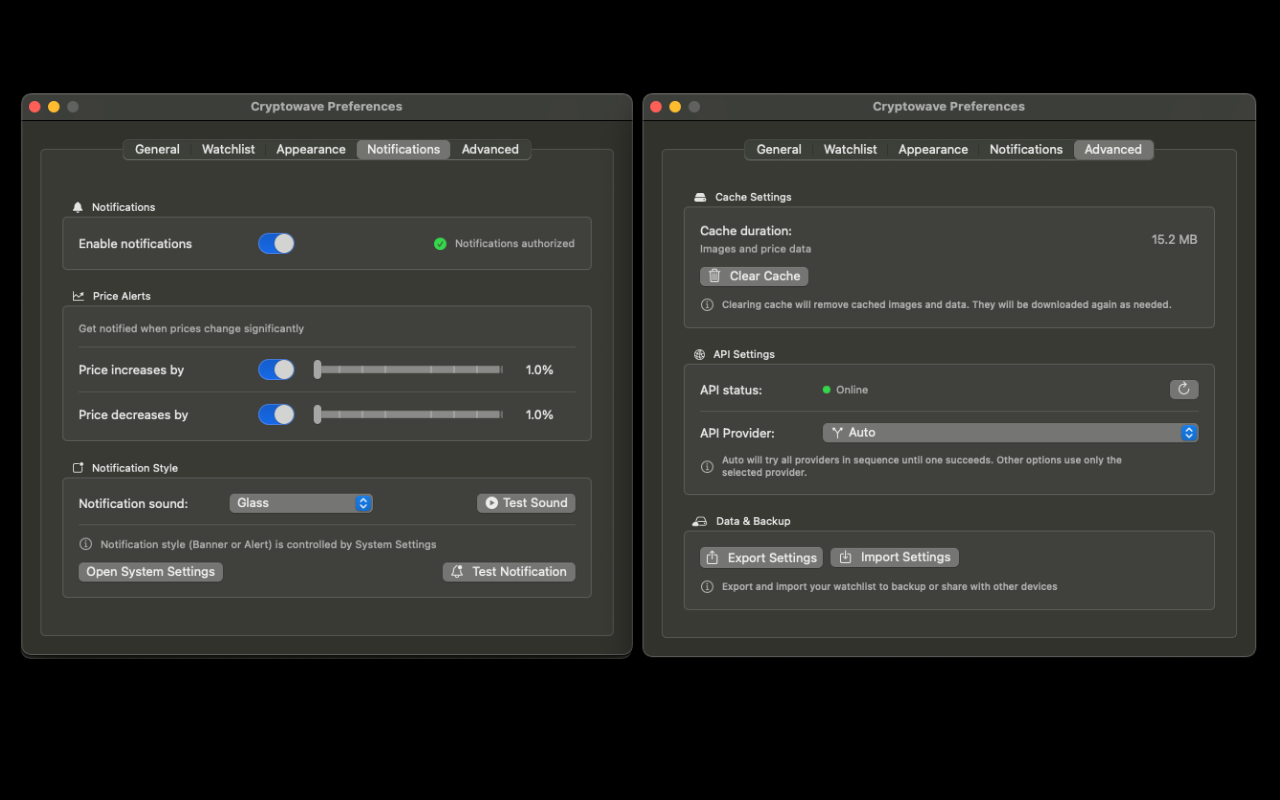The width and height of the screenshot is (1280, 800).
Task: Switch to the Watchlist tab
Action: coord(228,149)
